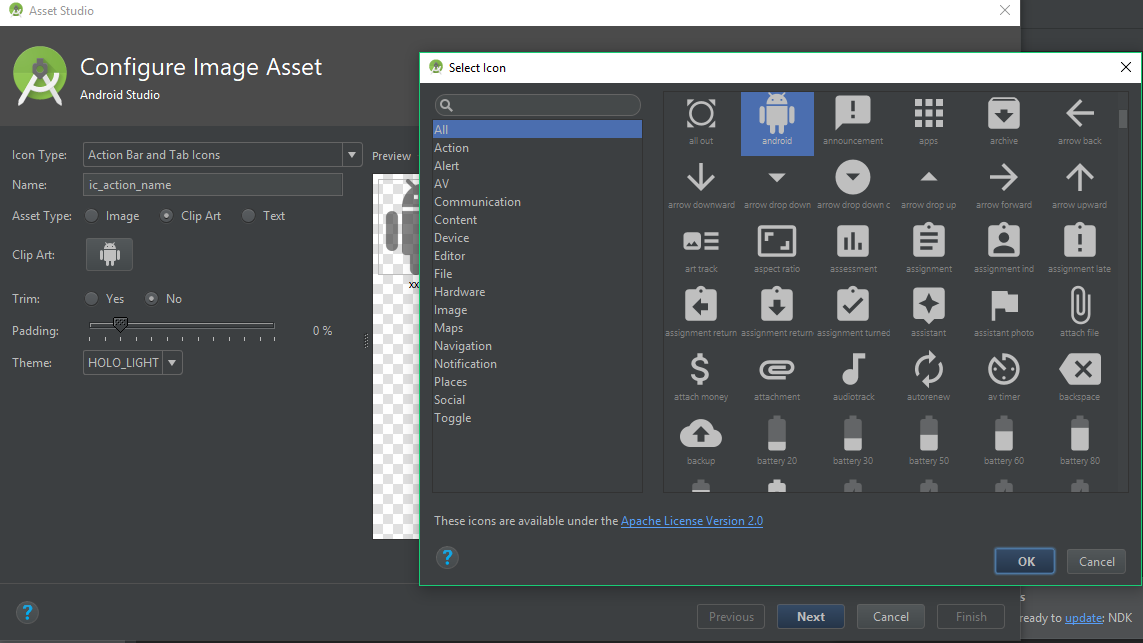The height and width of the screenshot is (643, 1143).
Task: Show All icon categories
Action: pos(537,129)
